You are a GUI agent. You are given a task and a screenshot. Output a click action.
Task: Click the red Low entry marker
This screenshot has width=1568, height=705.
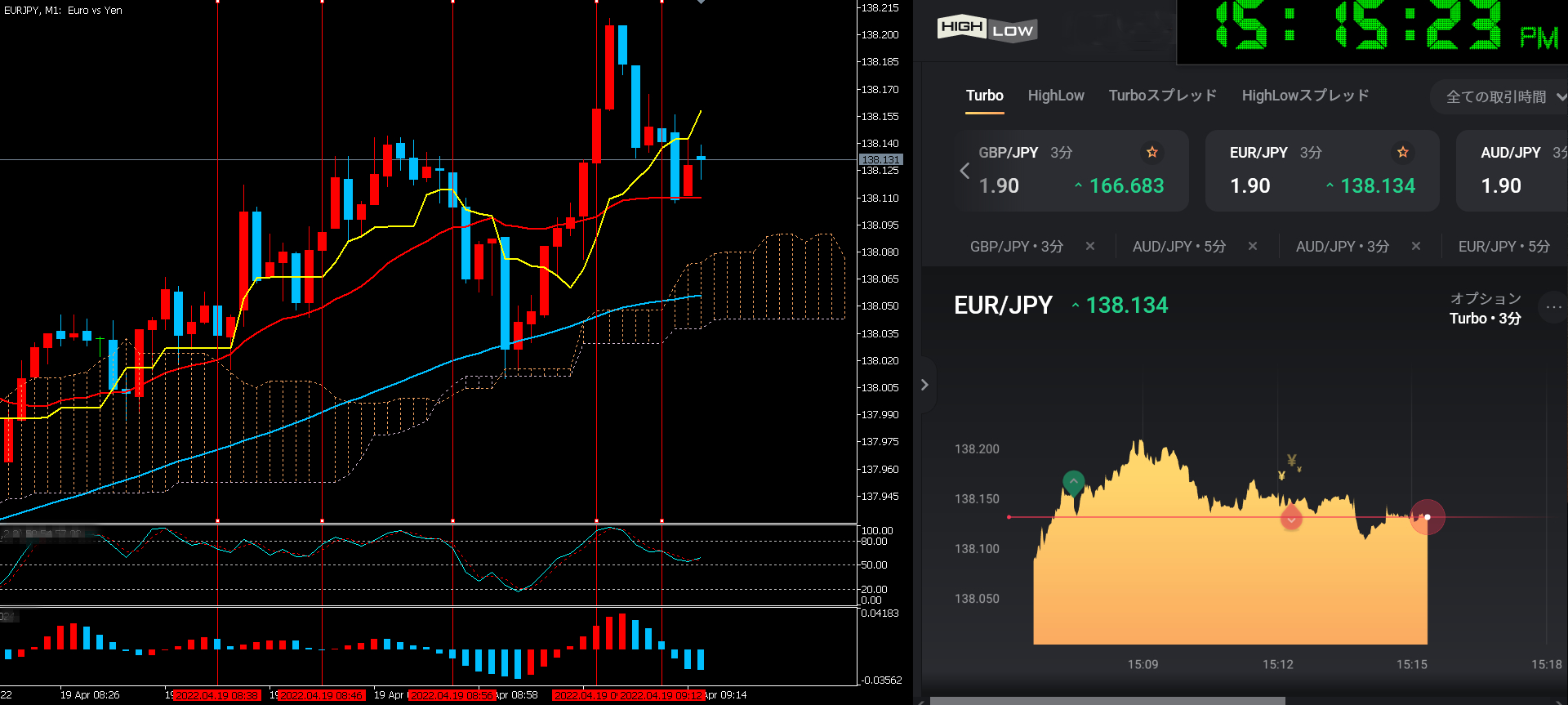[1291, 519]
